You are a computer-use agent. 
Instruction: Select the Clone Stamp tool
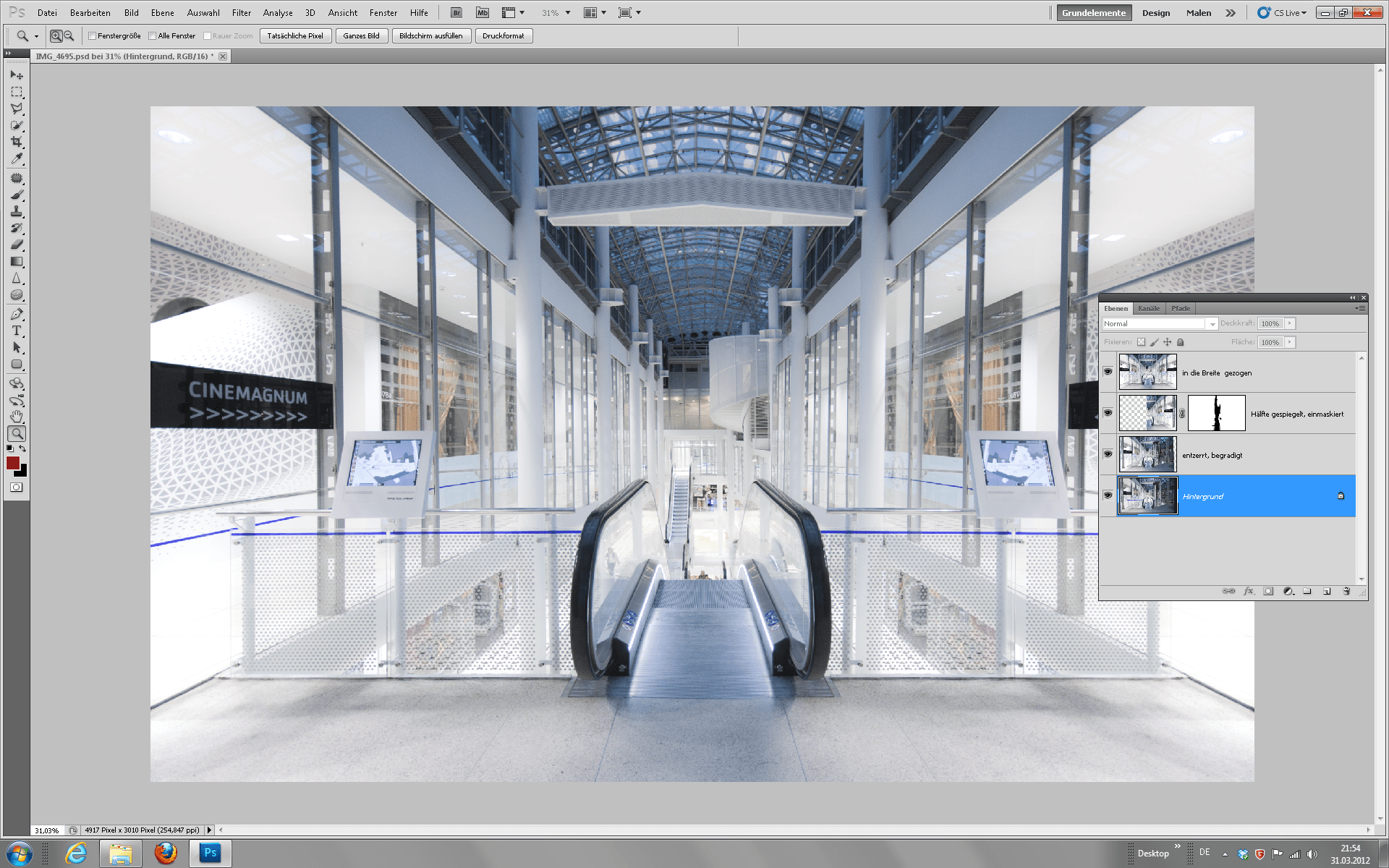(x=16, y=211)
